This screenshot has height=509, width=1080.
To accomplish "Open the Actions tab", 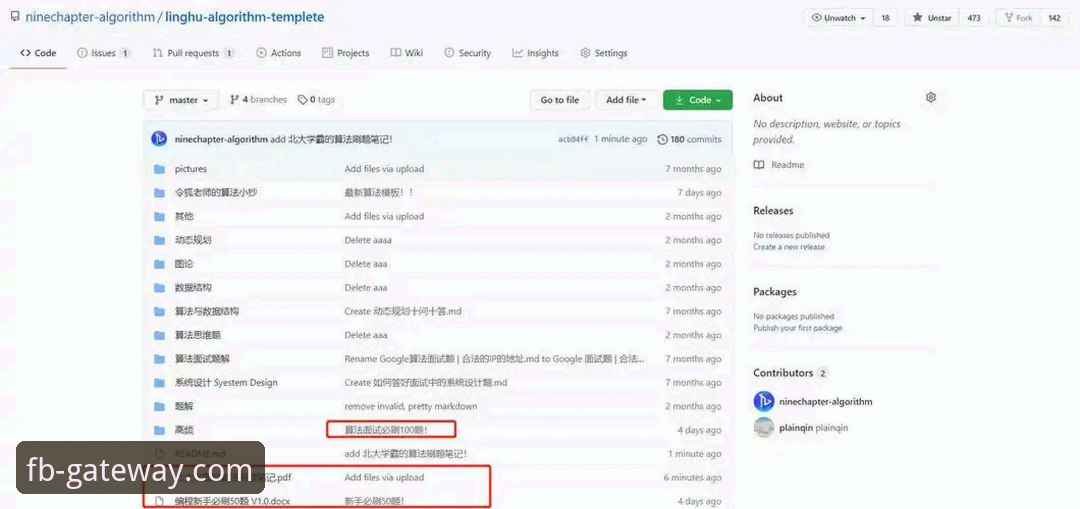I will coord(279,53).
